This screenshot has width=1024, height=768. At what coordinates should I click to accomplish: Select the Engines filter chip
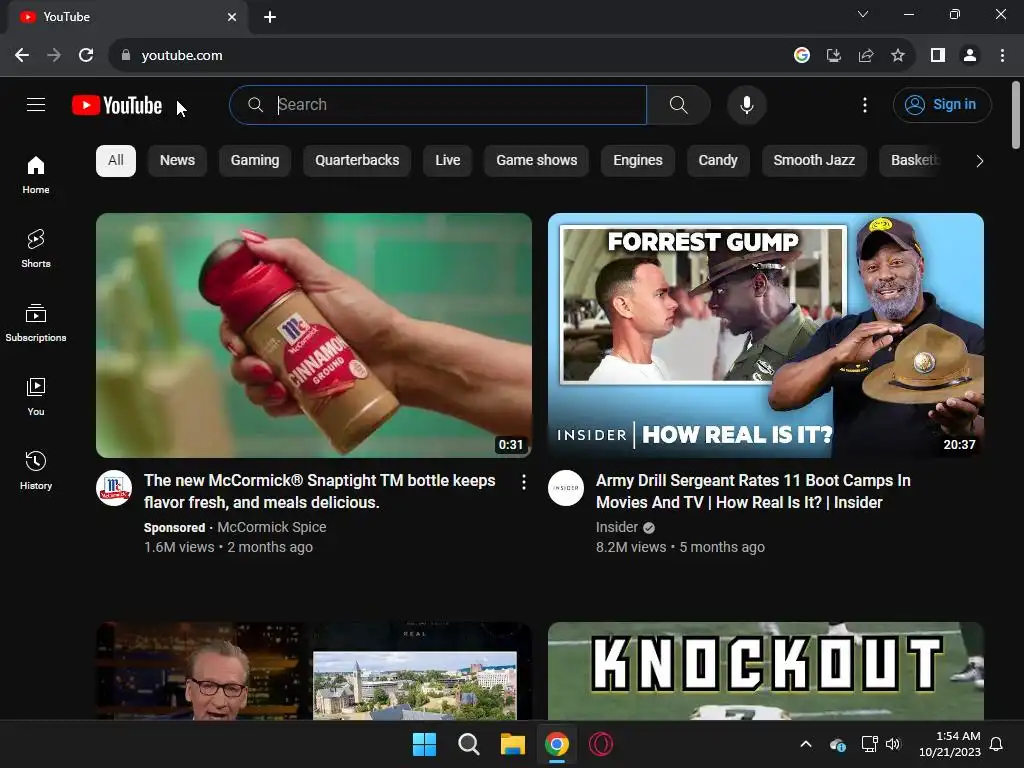pyautogui.click(x=637, y=161)
